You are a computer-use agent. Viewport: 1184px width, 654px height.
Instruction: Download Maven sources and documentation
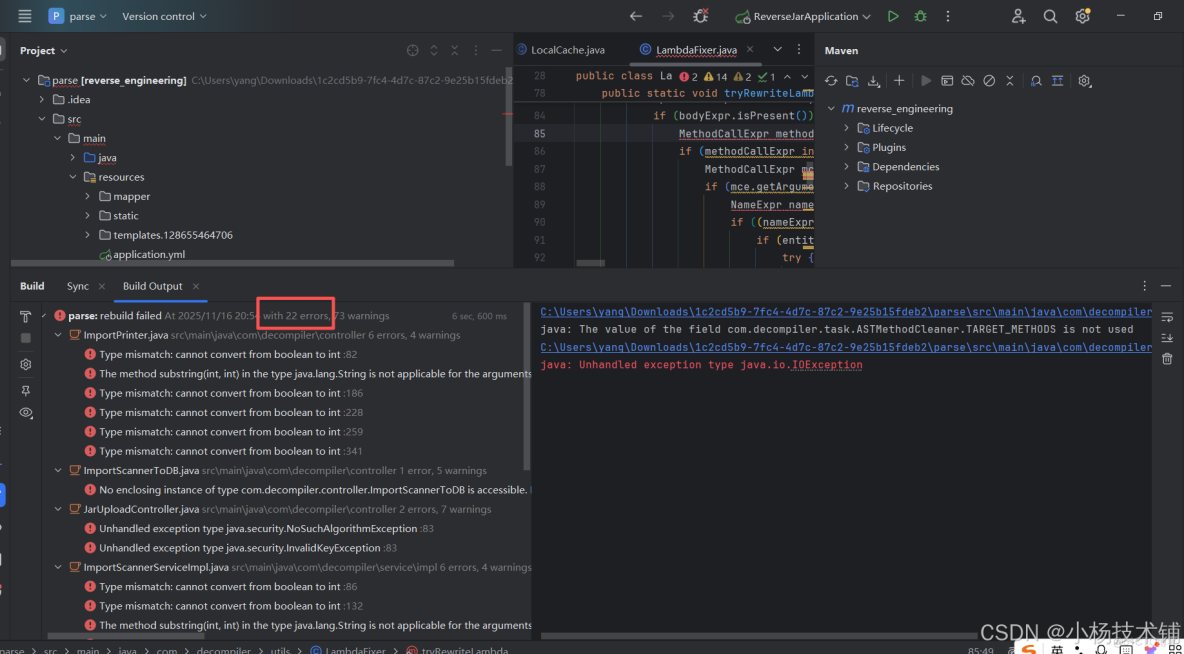[x=871, y=81]
